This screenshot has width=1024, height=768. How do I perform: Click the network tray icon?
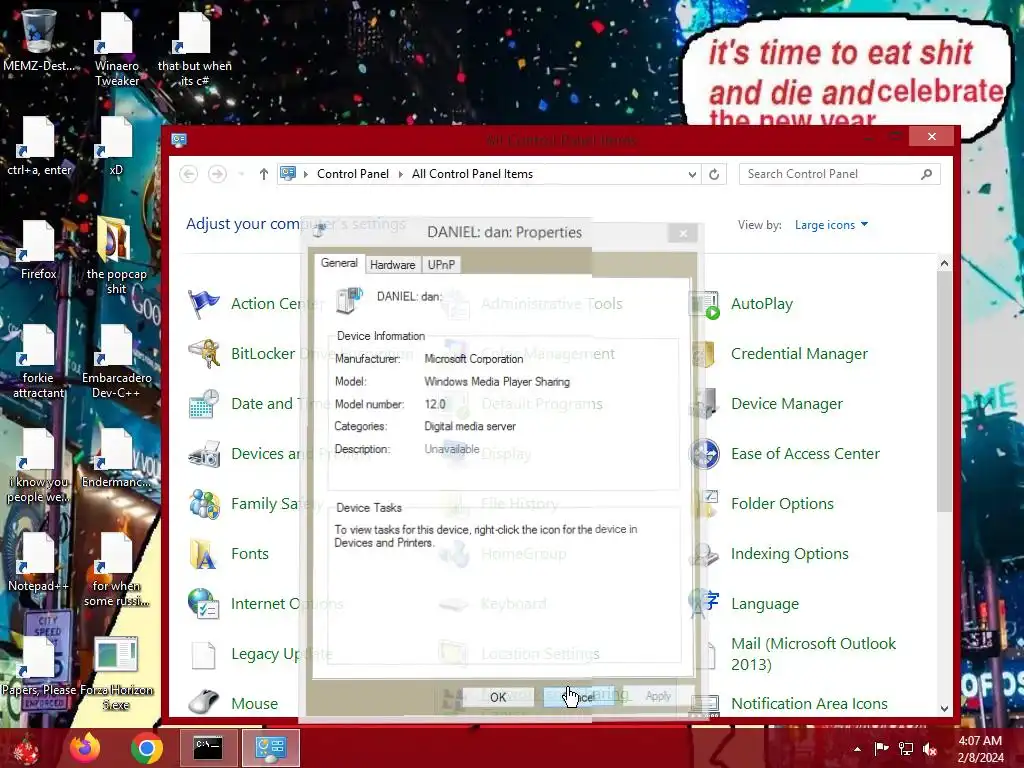906,749
